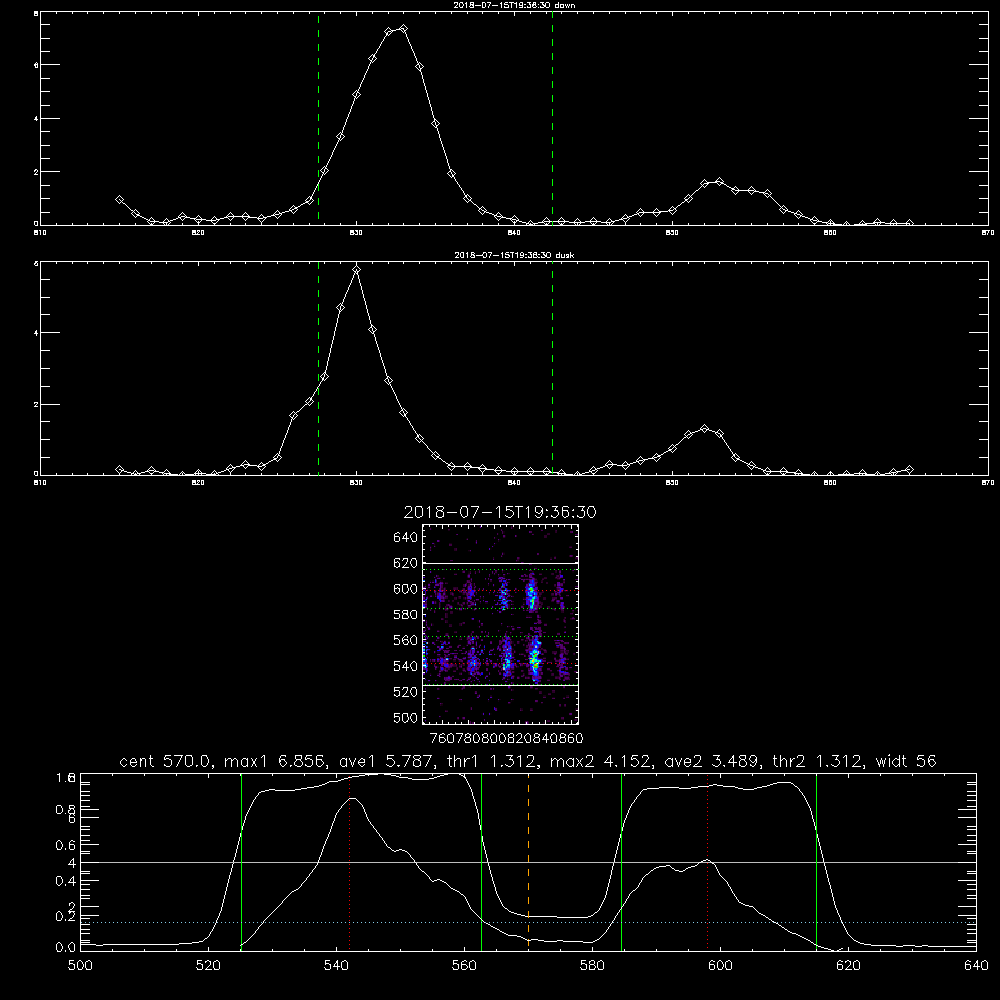Select the 'max2 4.152' value

pos(602,761)
